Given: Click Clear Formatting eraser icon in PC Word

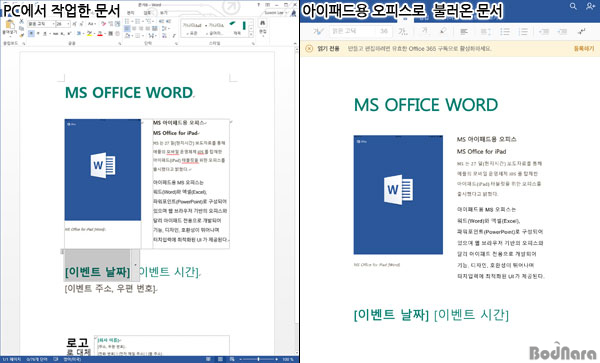Looking at the screenshot, I should click(103, 24).
